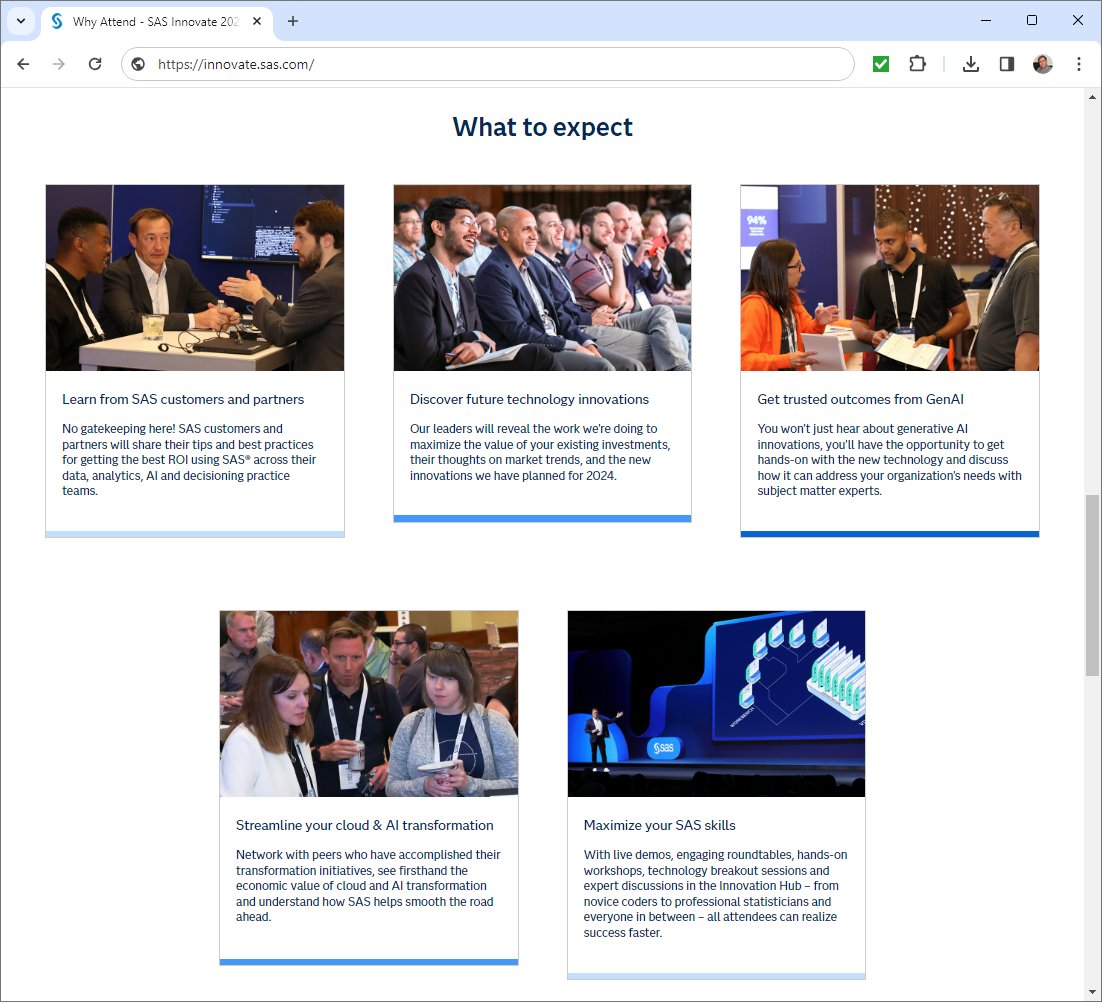Image resolution: width=1102 pixels, height=1002 pixels.
Task: Go back using browser back arrow
Action: pos(23,64)
